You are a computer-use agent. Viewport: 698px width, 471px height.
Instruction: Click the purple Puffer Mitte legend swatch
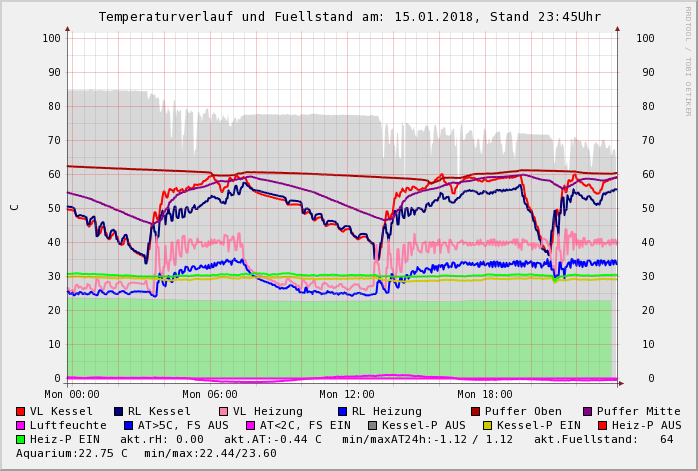588,411
